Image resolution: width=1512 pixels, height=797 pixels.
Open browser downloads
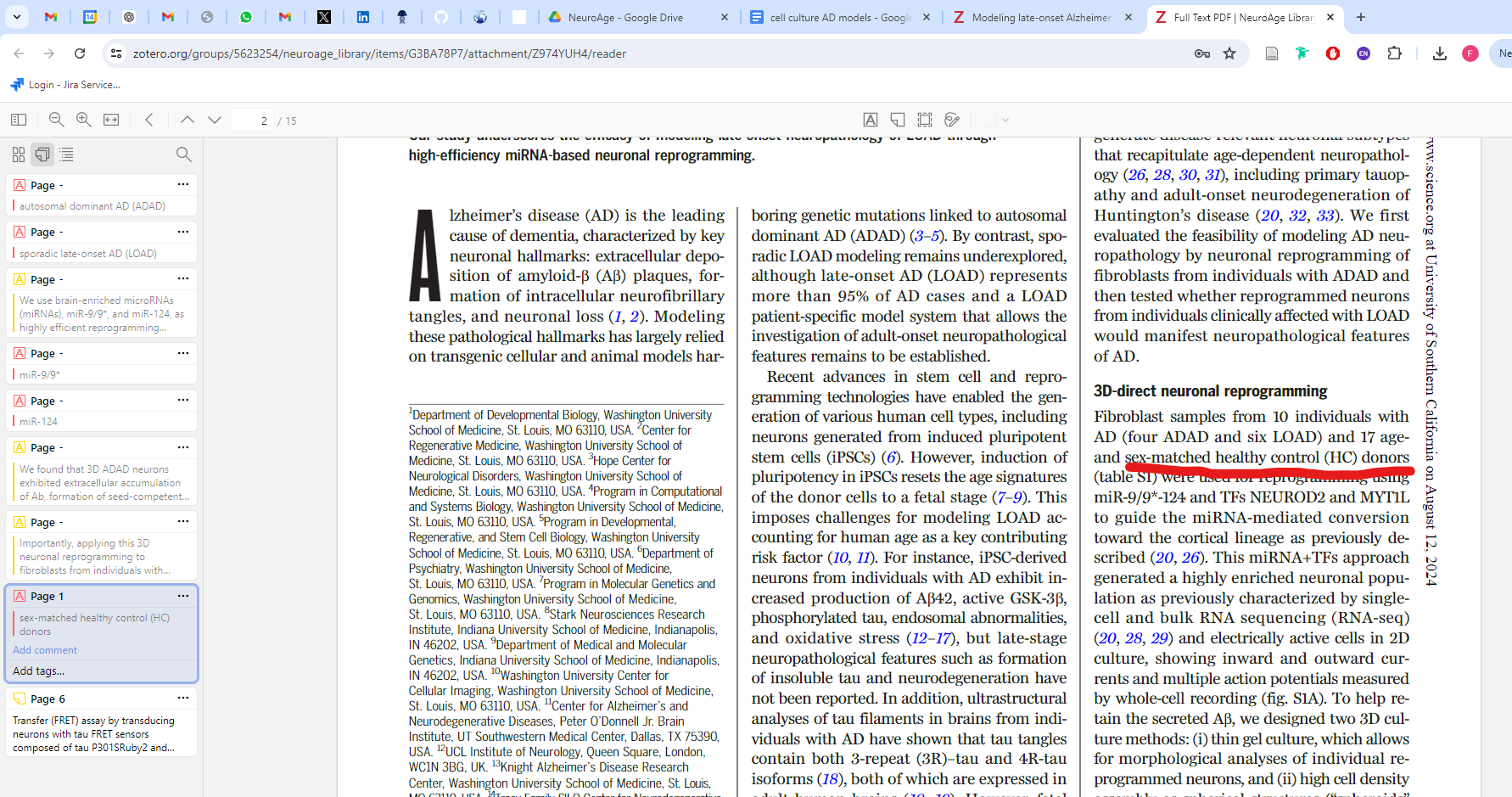1440,53
